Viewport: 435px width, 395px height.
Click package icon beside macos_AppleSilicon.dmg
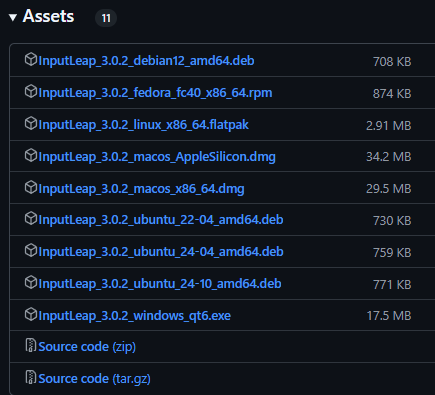pos(31,156)
